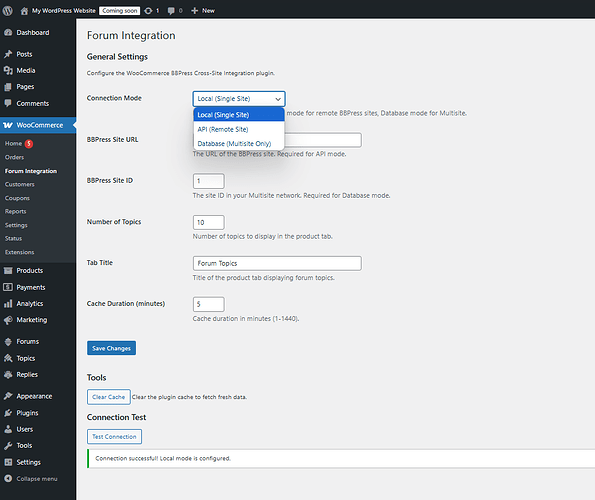Screen dimensions: 595x500
Task: Open the comments bubble icon in admin bar
Action: pos(171,11)
